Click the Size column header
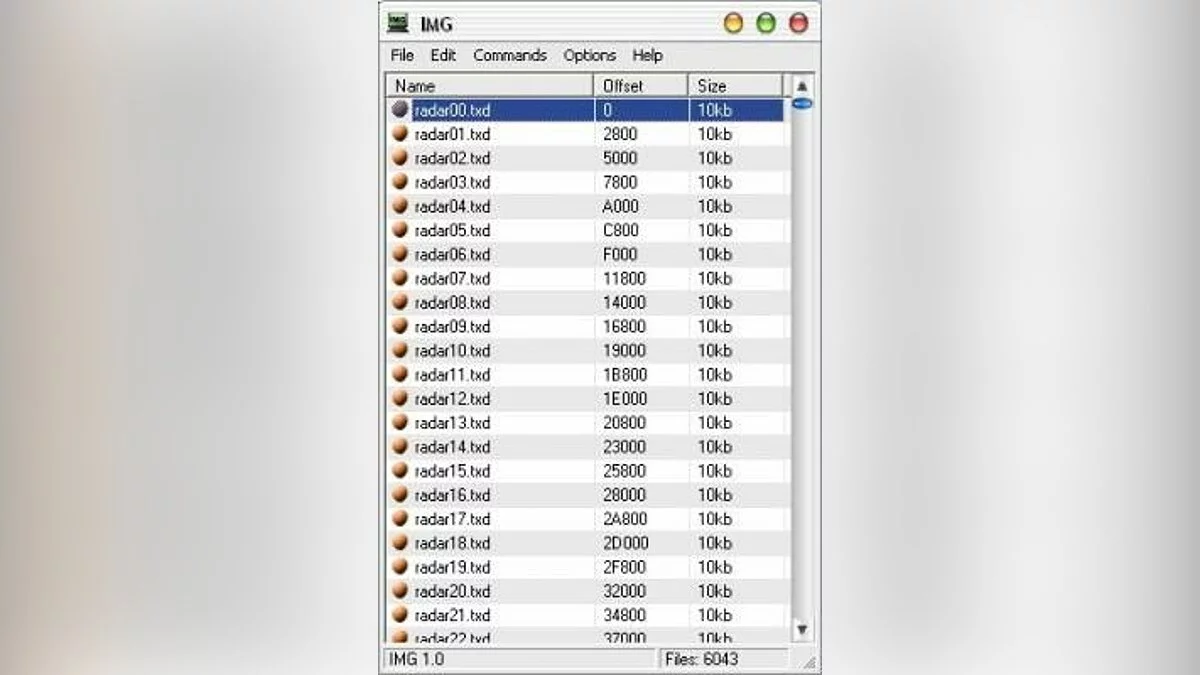The image size is (1200, 675). pos(735,86)
